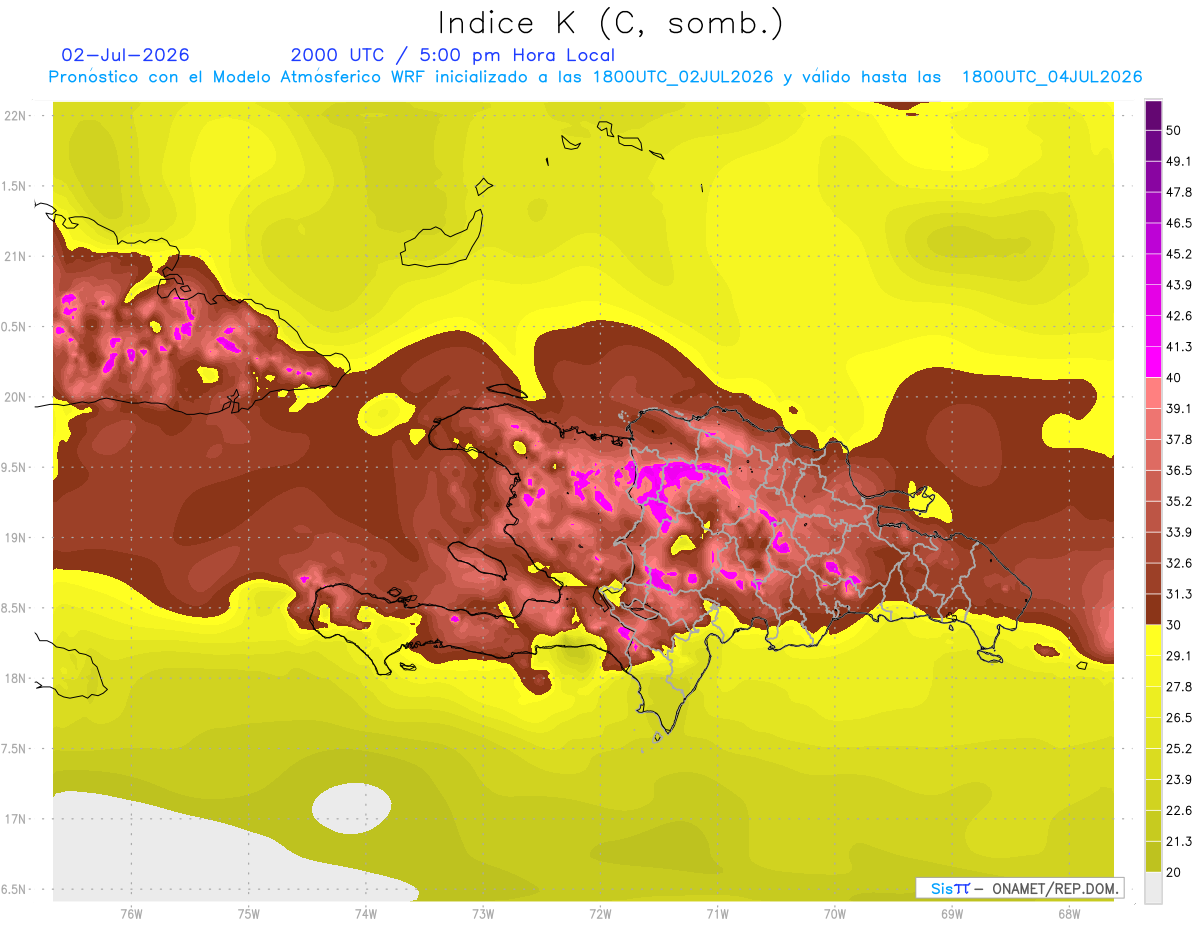The height and width of the screenshot is (927, 1200).
Task: Click the "76W" longitude label
Action: pyautogui.click(x=131, y=914)
